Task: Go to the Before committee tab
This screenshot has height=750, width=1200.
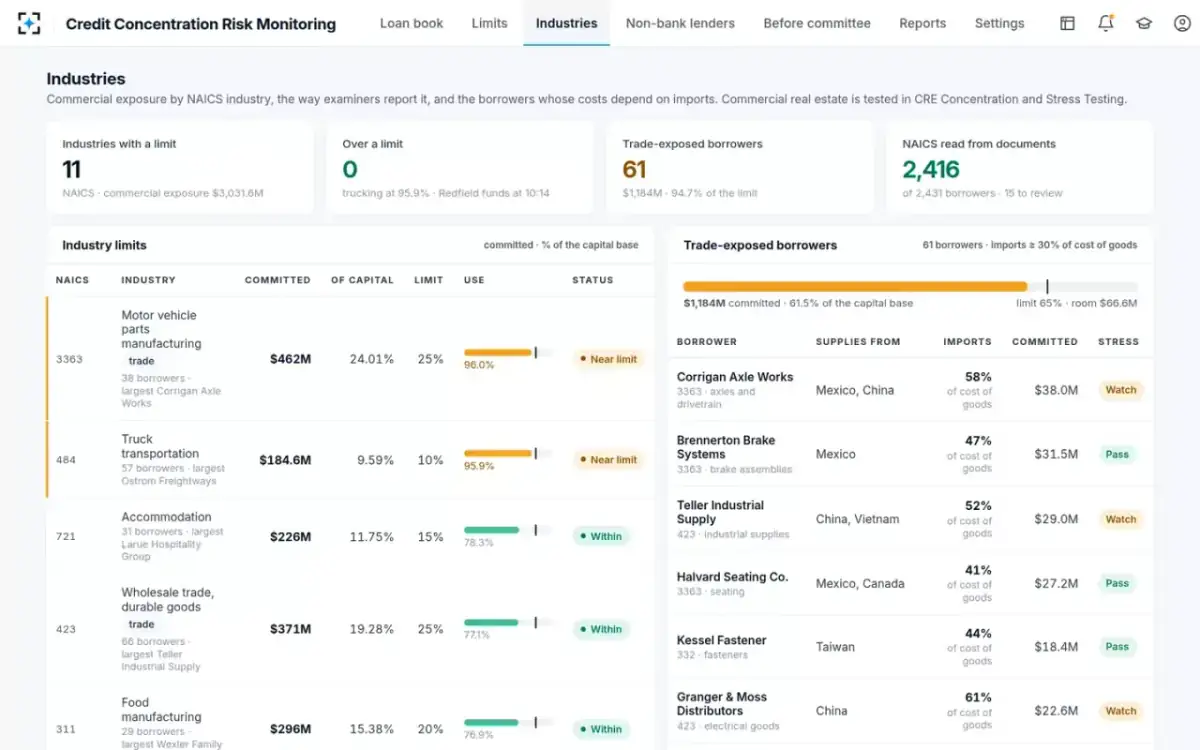Action: click(x=817, y=23)
